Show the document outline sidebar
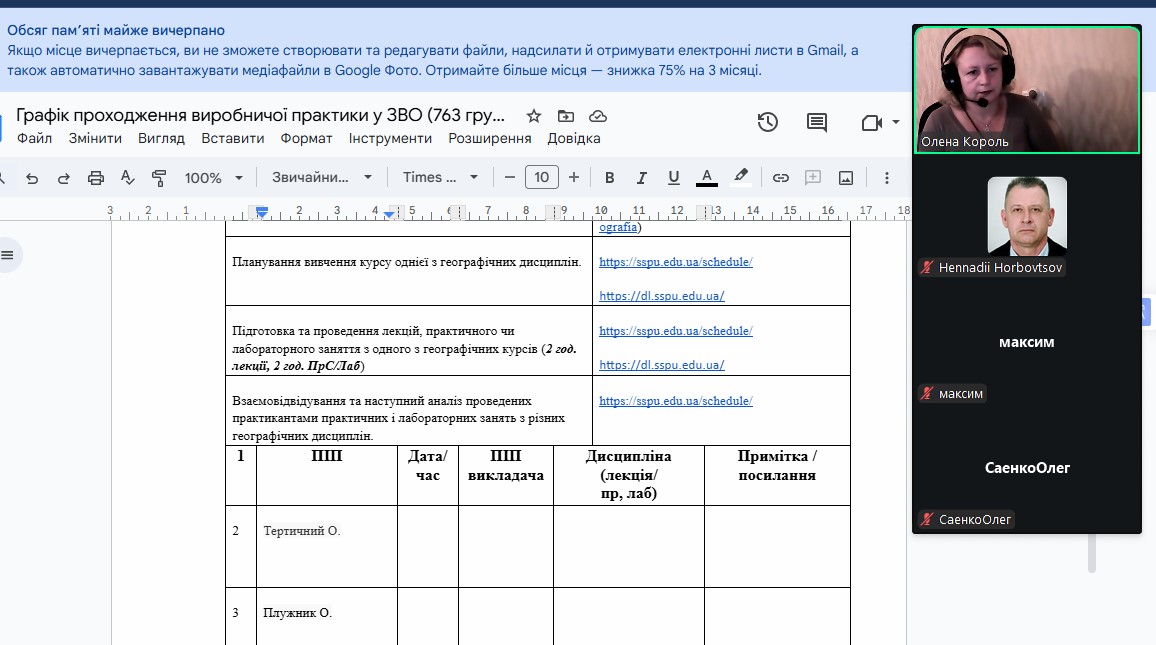The image size is (1156, 645). tap(8, 255)
